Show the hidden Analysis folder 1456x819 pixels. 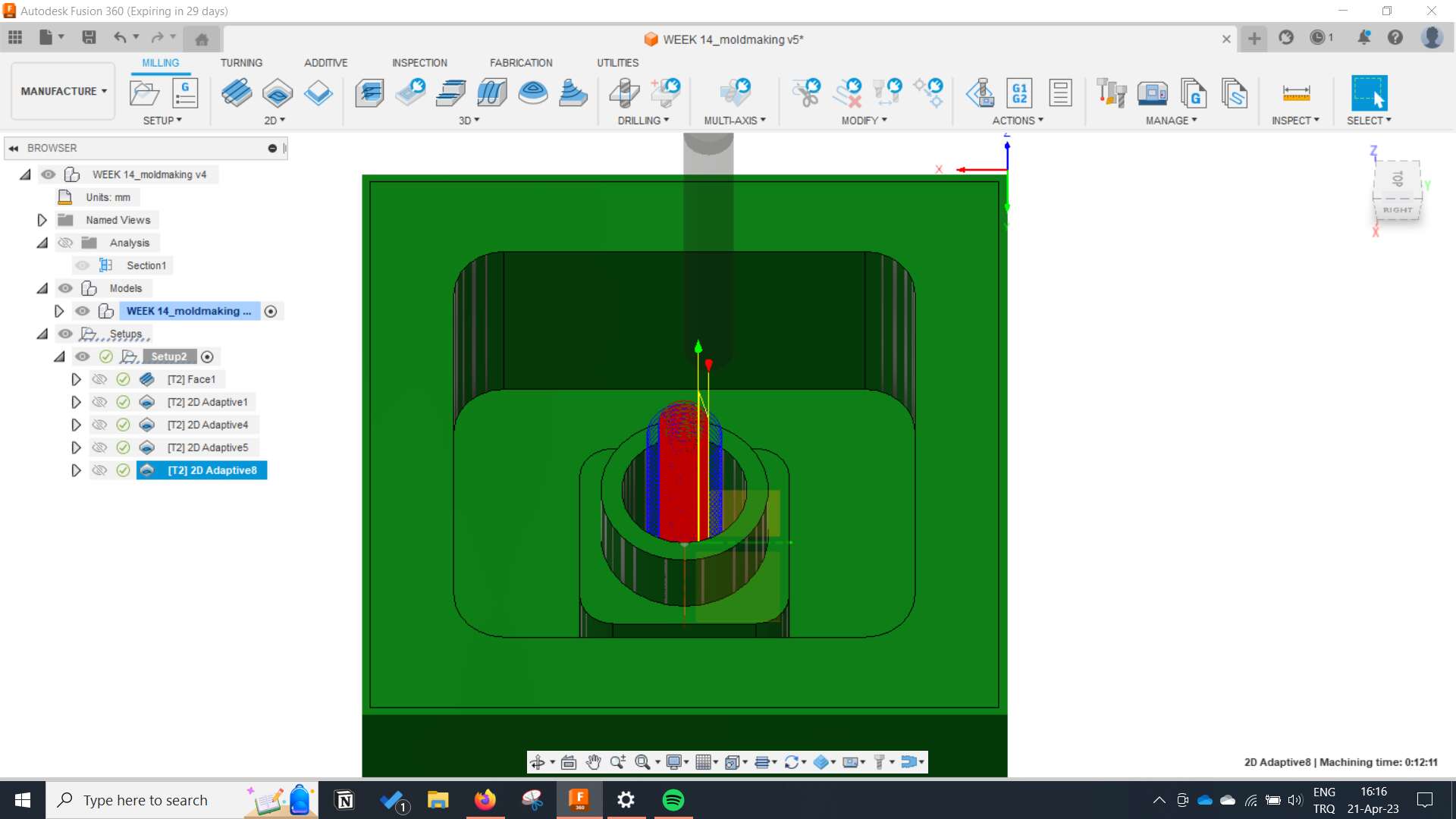pos(65,243)
